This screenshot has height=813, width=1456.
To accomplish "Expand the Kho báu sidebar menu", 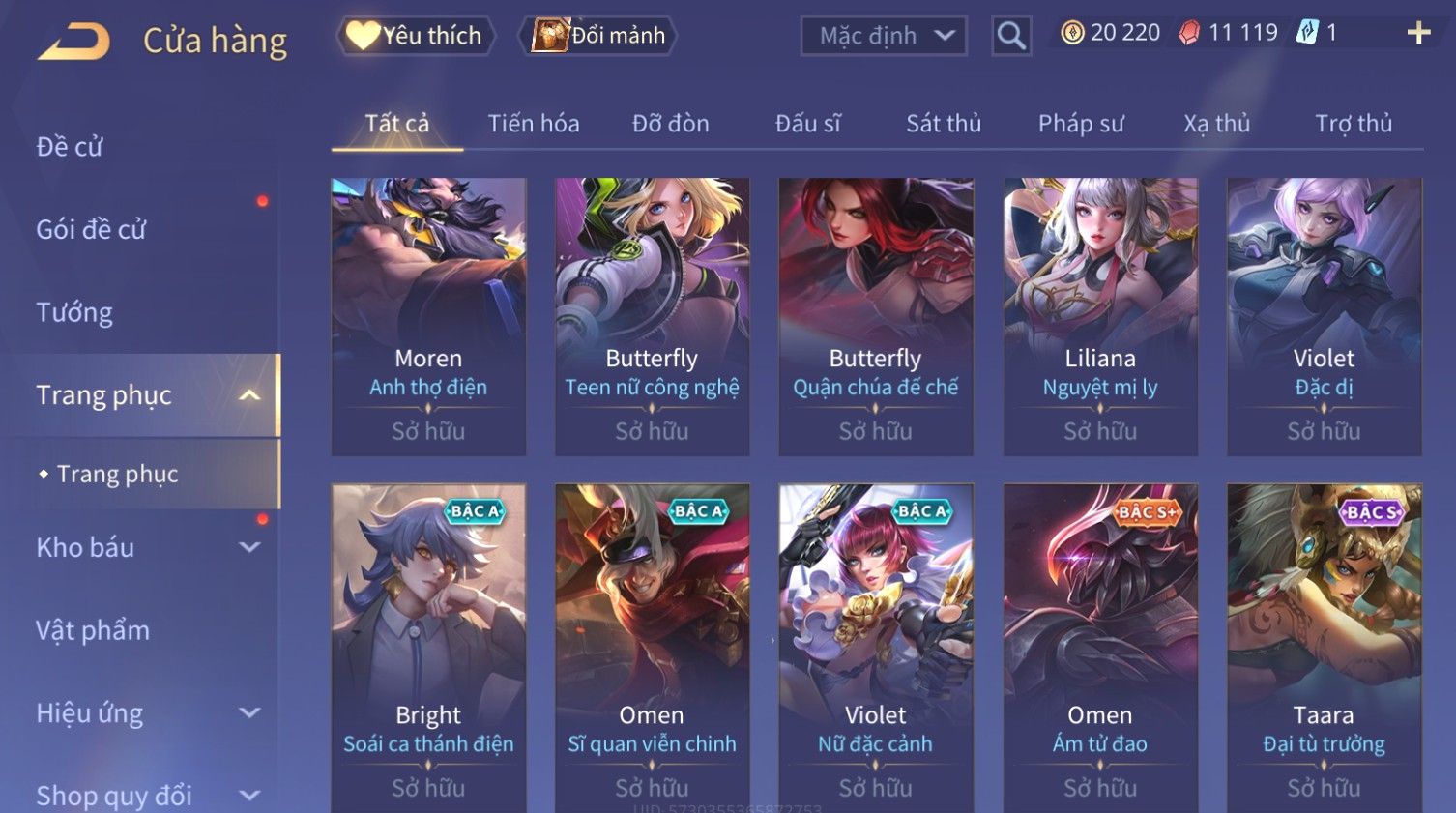I will pyautogui.click(x=249, y=547).
